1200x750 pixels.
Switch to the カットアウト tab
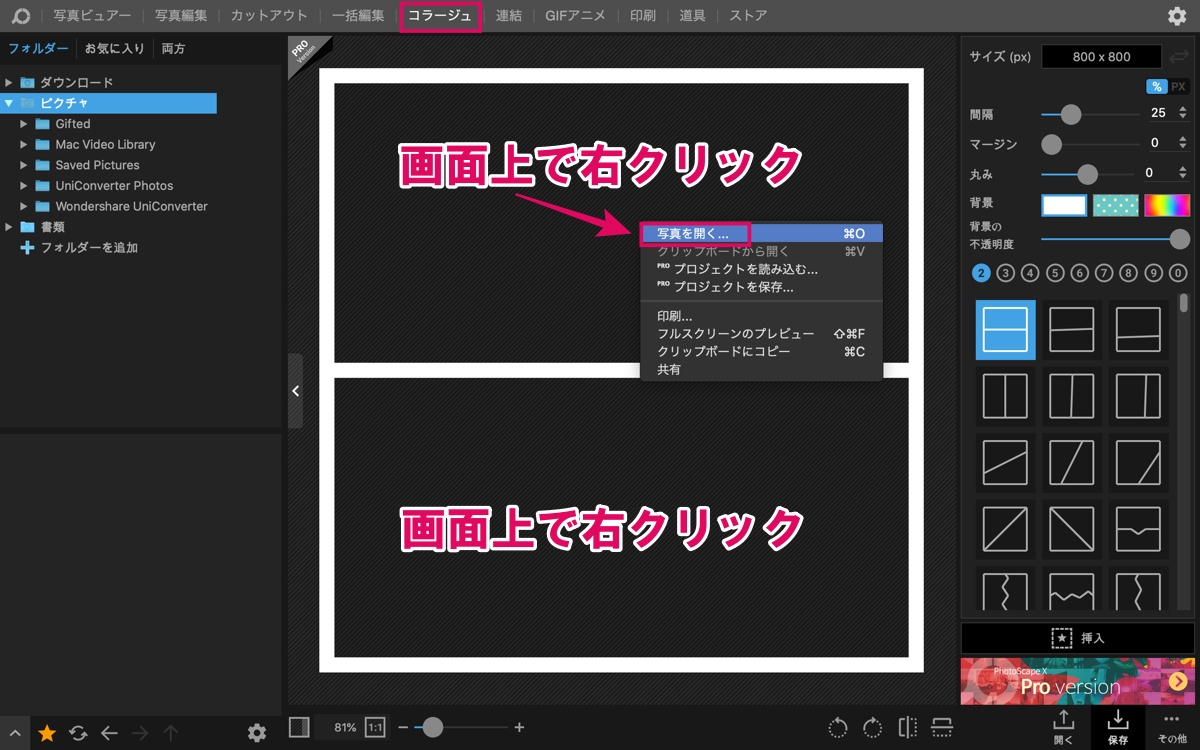pyautogui.click(x=269, y=16)
